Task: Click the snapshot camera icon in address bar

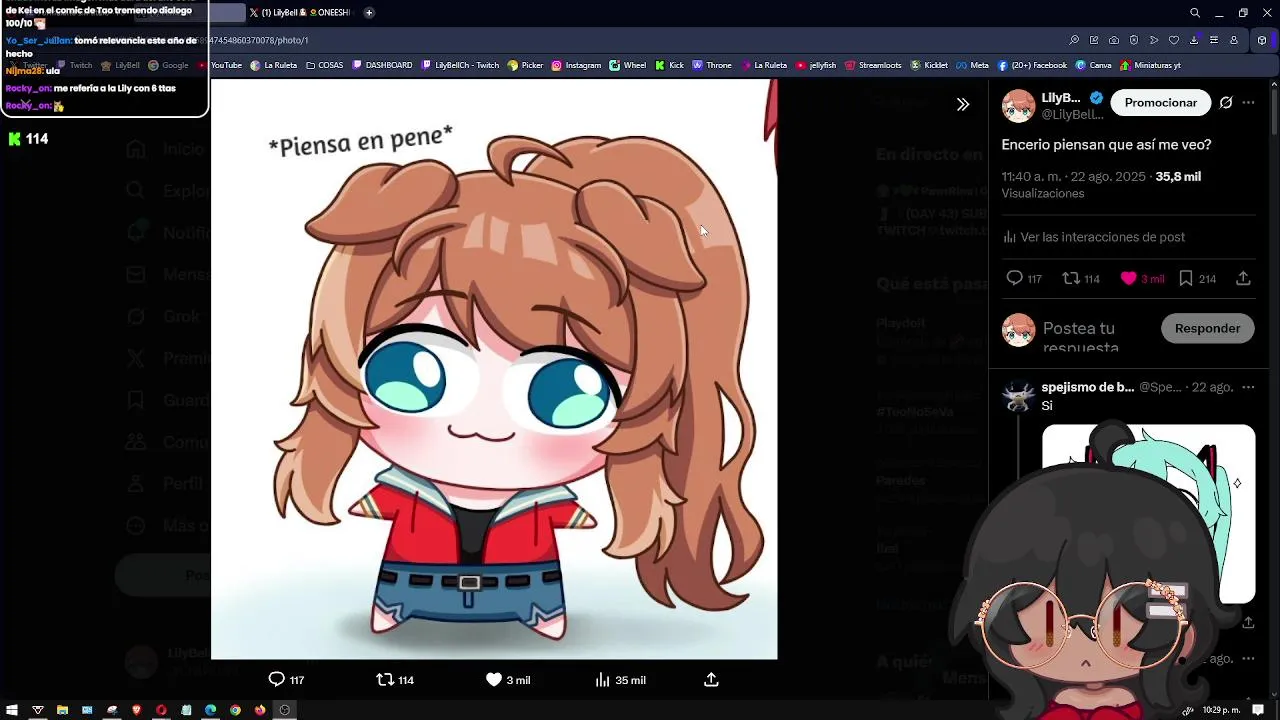Action: click(1114, 40)
